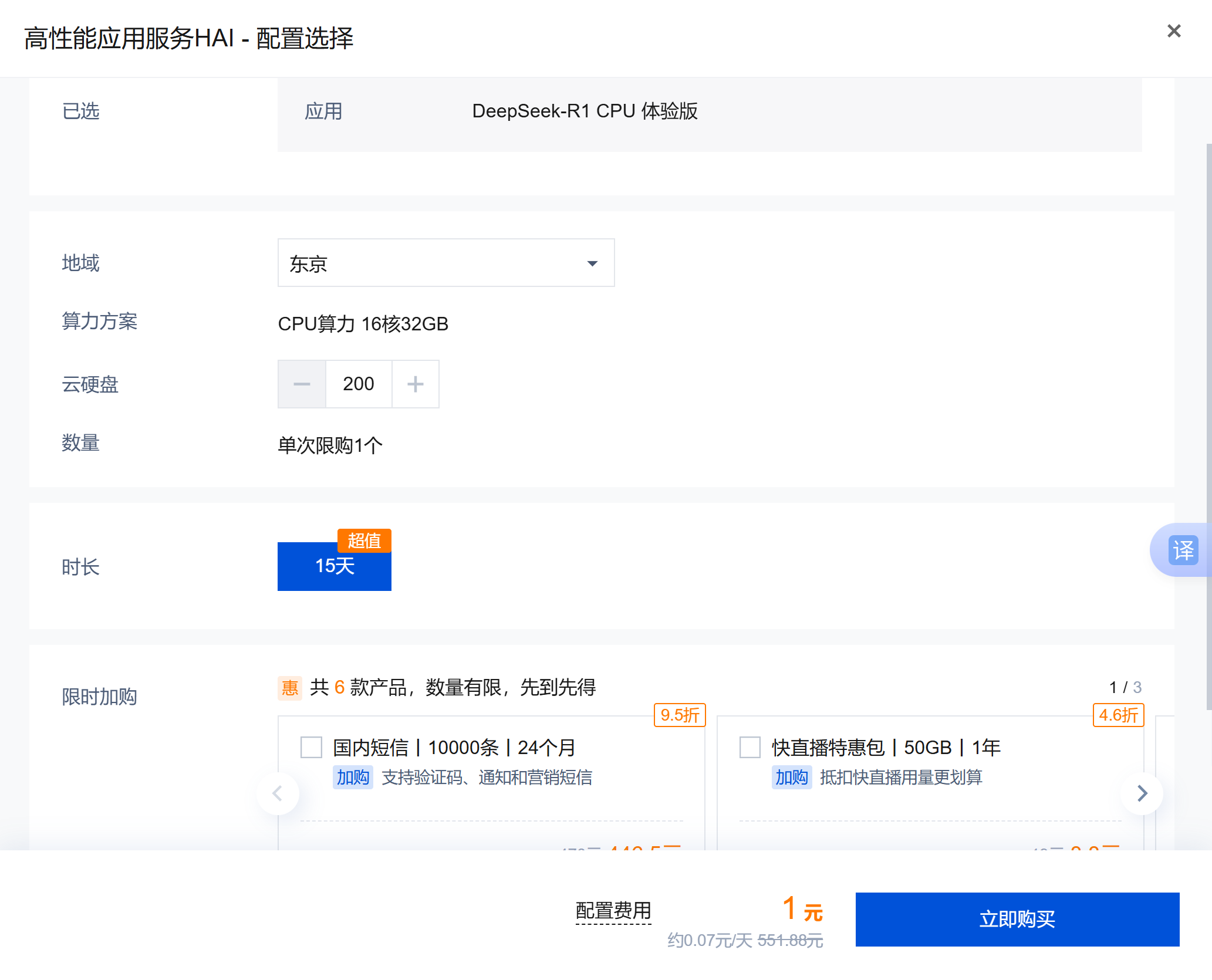The image size is (1212, 980).
Task: Check the 快直播特惠包 50GB add-on
Action: coord(750,747)
